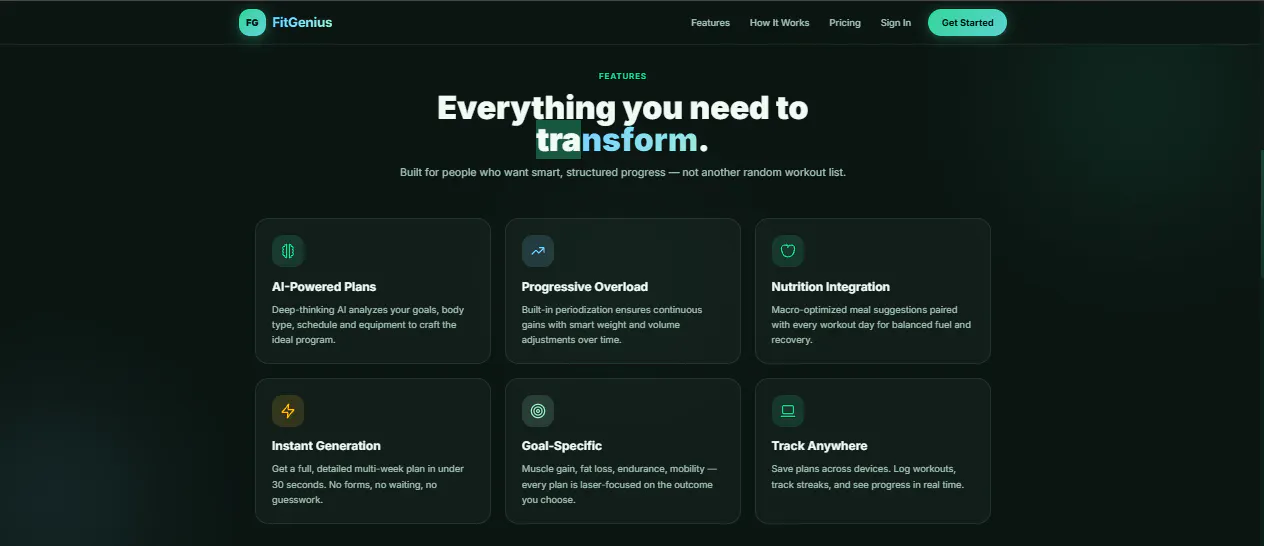Click the 'Built-in periodization ensures' description
Viewport: 1264px width, 546px height.
pos(612,325)
